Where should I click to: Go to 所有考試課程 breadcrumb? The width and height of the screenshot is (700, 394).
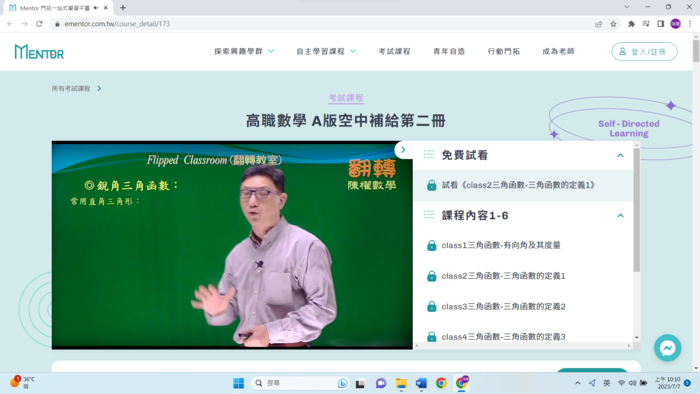click(x=71, y=88)
